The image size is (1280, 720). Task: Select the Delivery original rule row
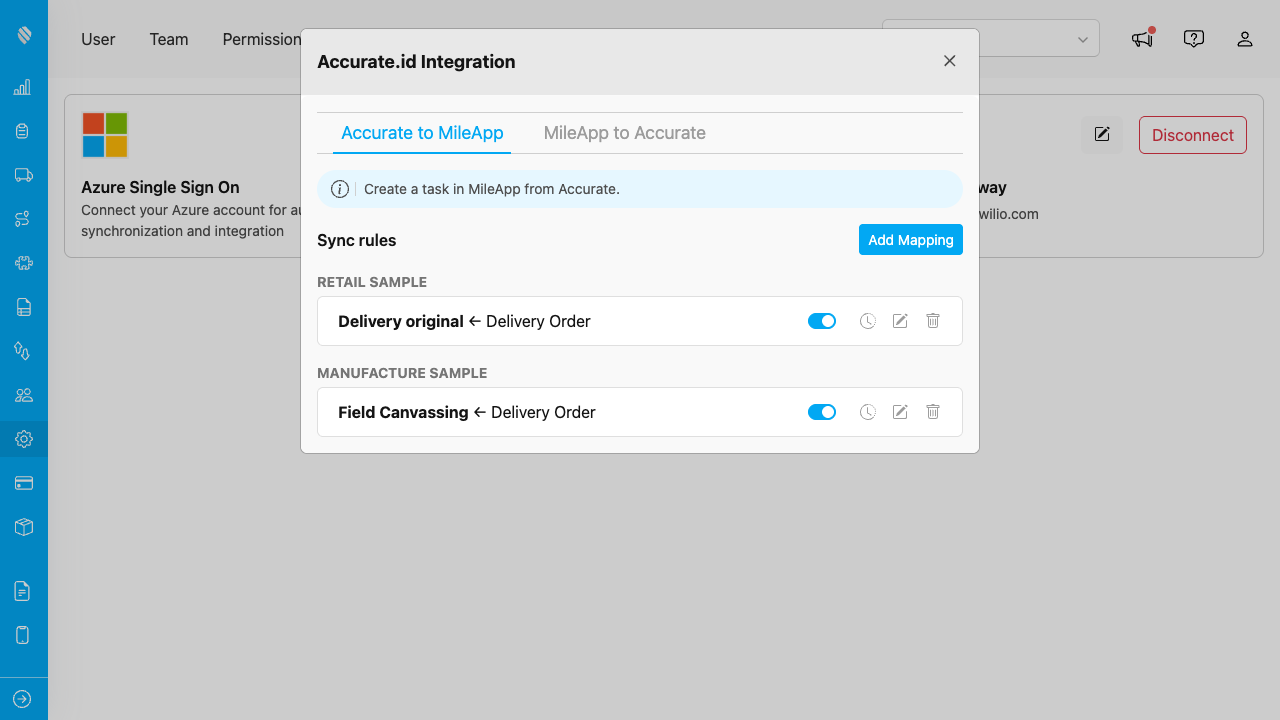[x=640, y=321]
